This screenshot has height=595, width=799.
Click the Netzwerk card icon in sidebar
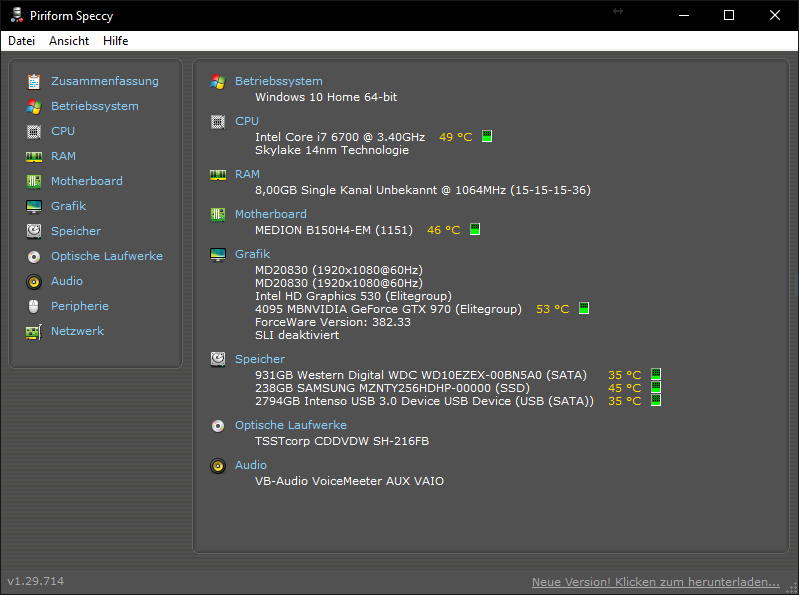34,332
